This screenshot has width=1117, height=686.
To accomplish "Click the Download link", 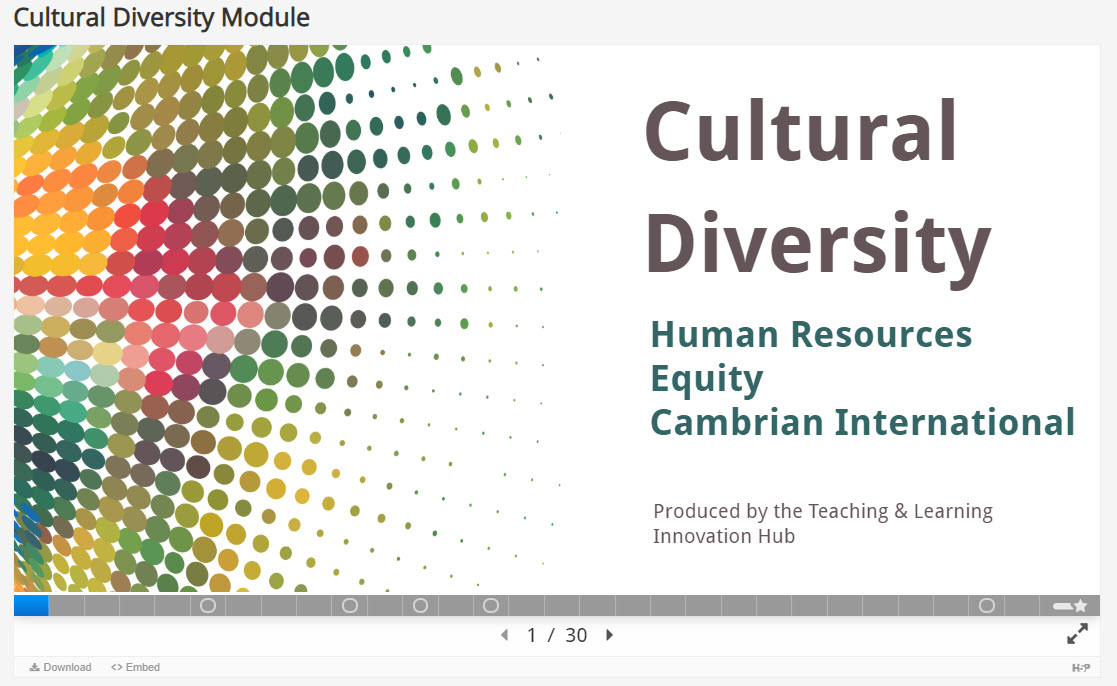I will [x=61, y=667].
